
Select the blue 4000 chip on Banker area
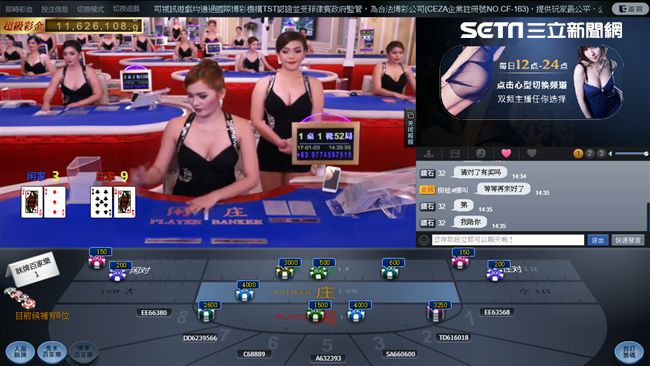245,291
